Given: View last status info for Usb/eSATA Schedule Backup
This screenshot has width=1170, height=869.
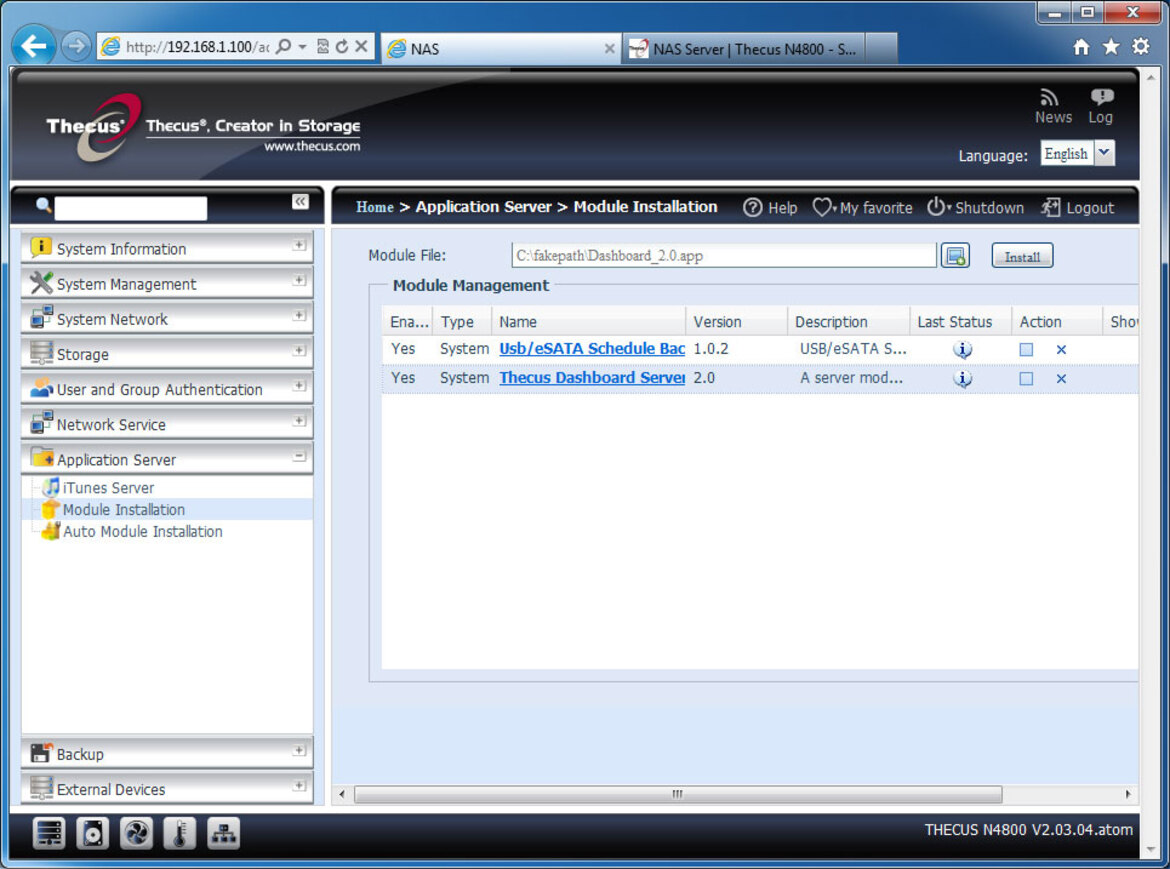Looking at the screenshot, I should (963, 349).
